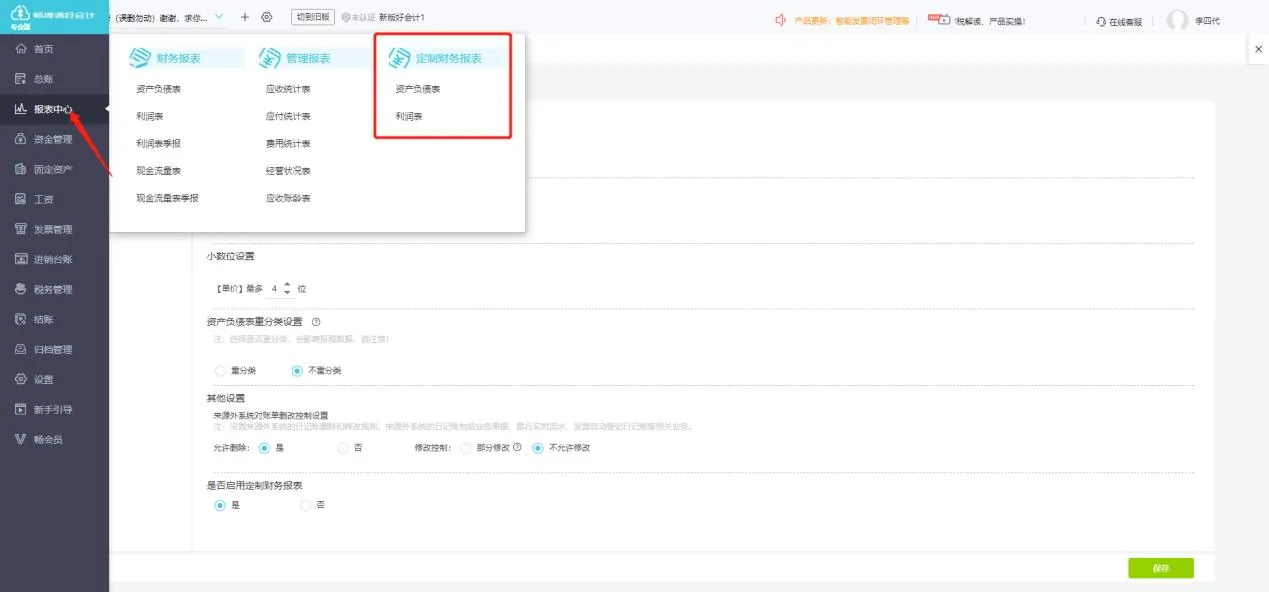This screenshot has height=592, width=1269.
Task: Click the 报表中心 chart icon
Action: (x=20, y=109)
